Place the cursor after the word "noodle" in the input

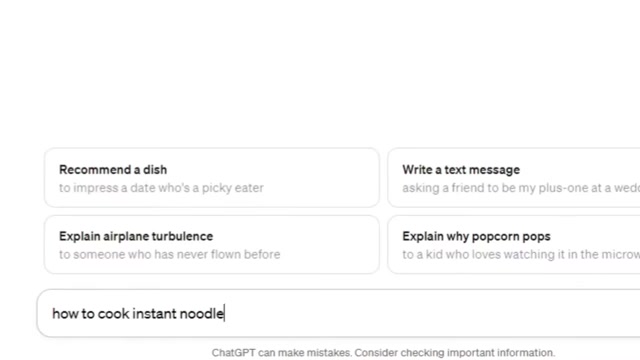click(x=224, y=313)
